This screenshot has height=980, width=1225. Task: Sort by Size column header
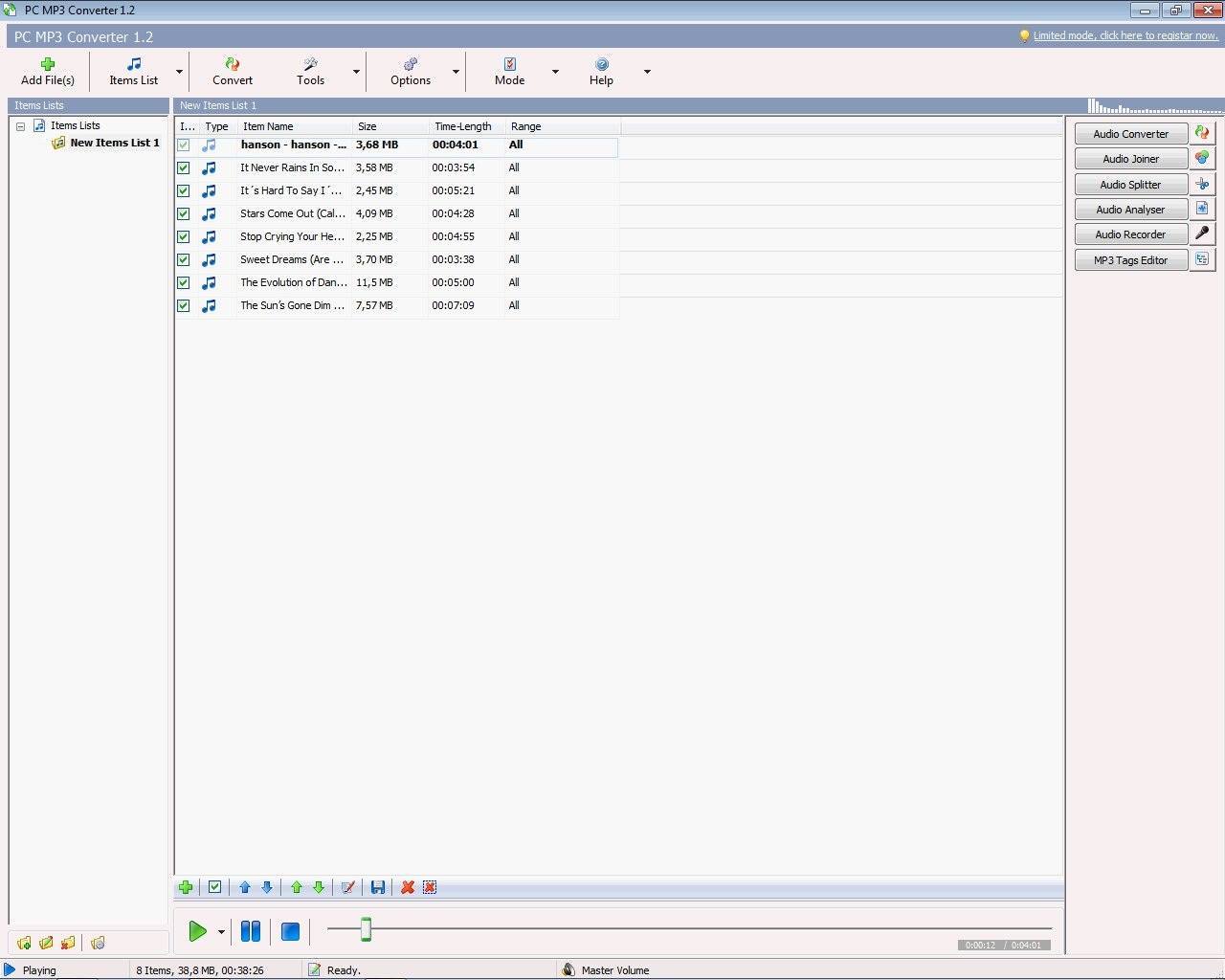coord(390,126)
